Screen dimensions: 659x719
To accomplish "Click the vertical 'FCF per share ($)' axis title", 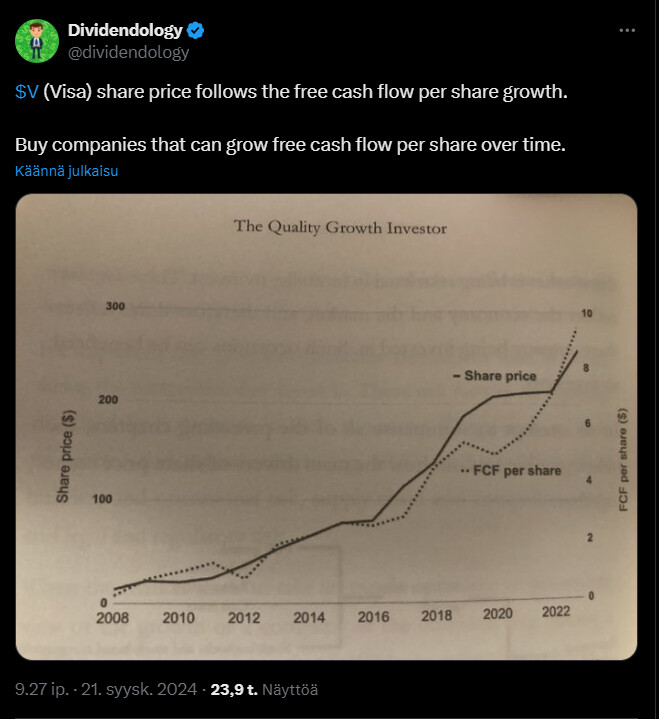I will (623, 460).
